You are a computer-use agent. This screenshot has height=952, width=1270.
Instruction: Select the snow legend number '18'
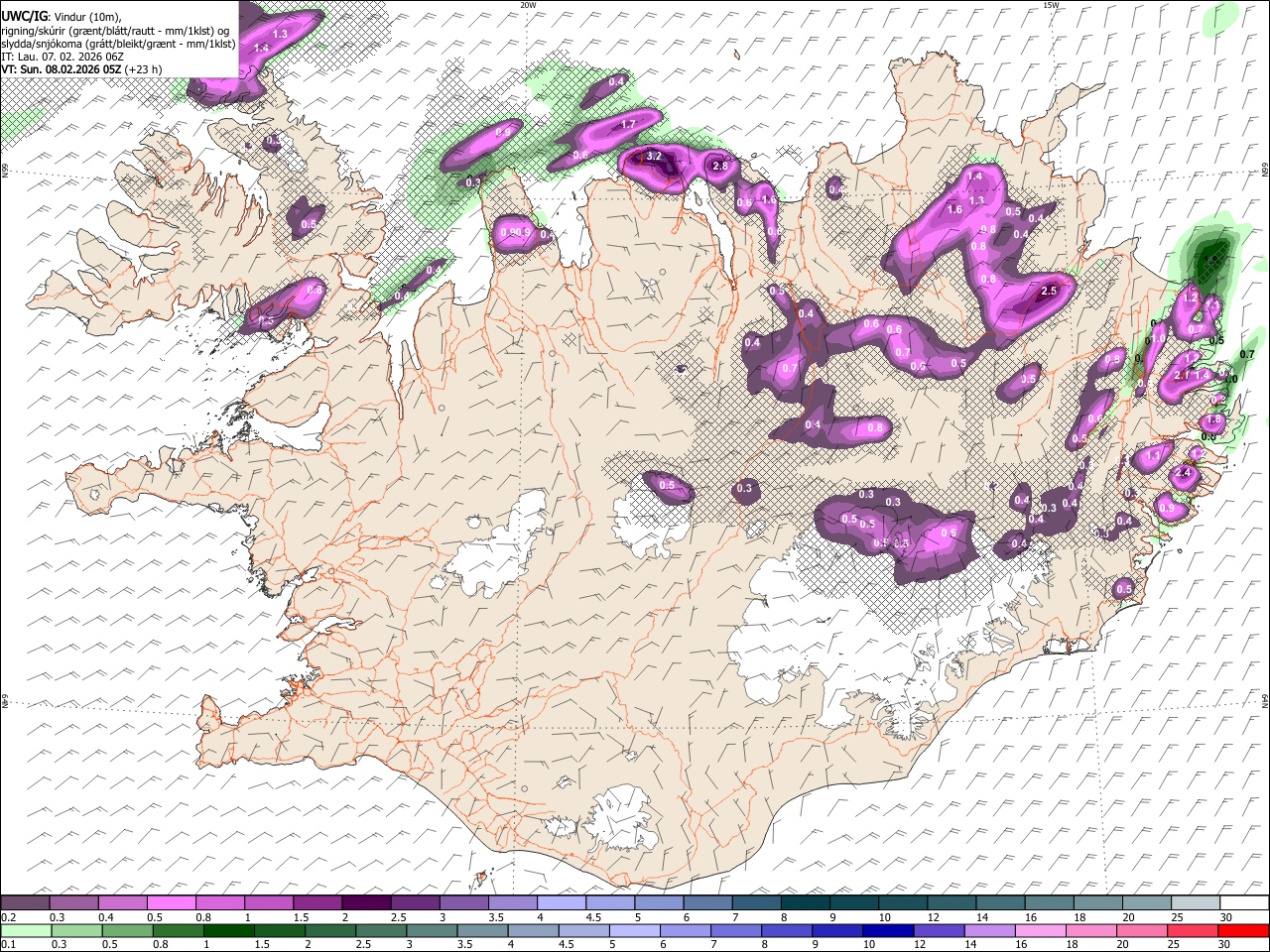[1079, 917]
